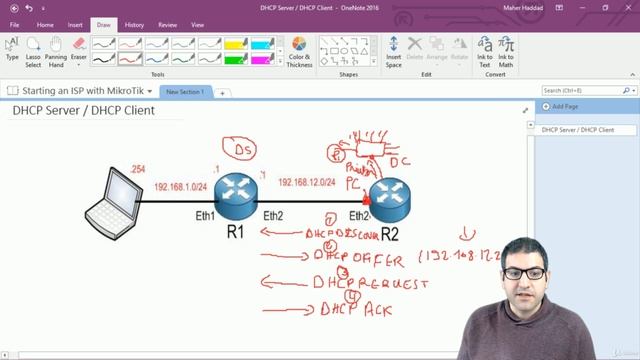Select the rectangle shape
640x360 pixels.
coord(334,51)
